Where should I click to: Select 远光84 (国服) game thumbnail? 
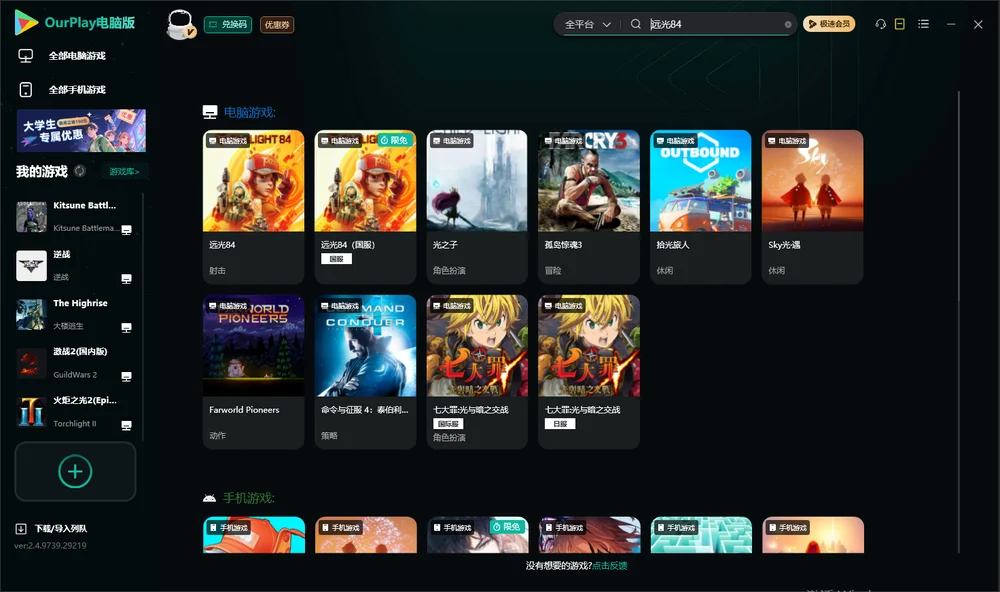point(365,181)
